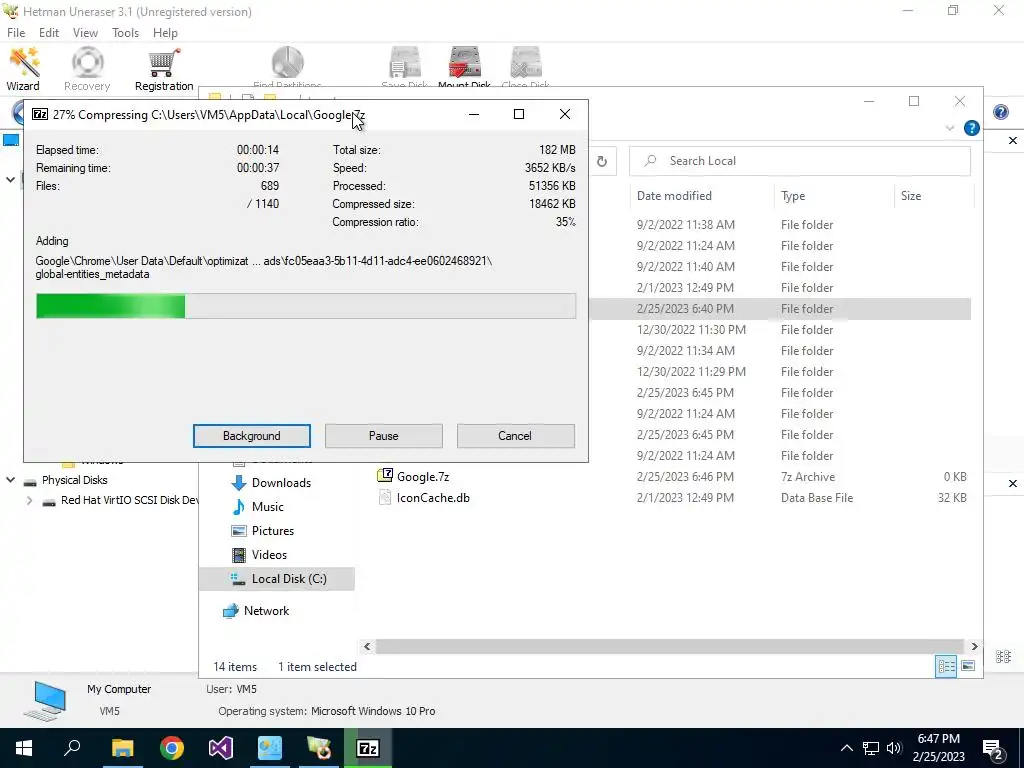Click the Find Partitions toolbar icon
1024x768 pixels.
tap(287, 67)
